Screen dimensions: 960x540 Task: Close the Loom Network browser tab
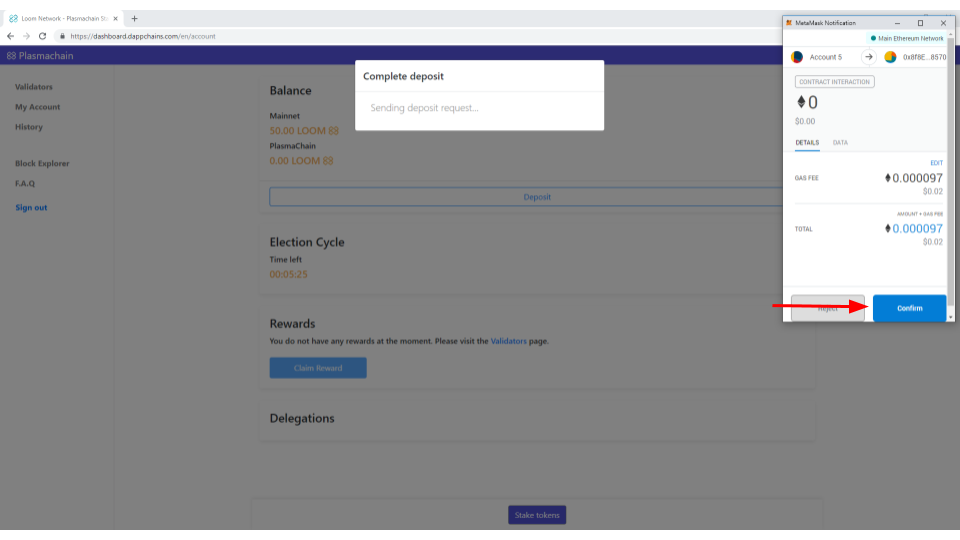[115, 18]
